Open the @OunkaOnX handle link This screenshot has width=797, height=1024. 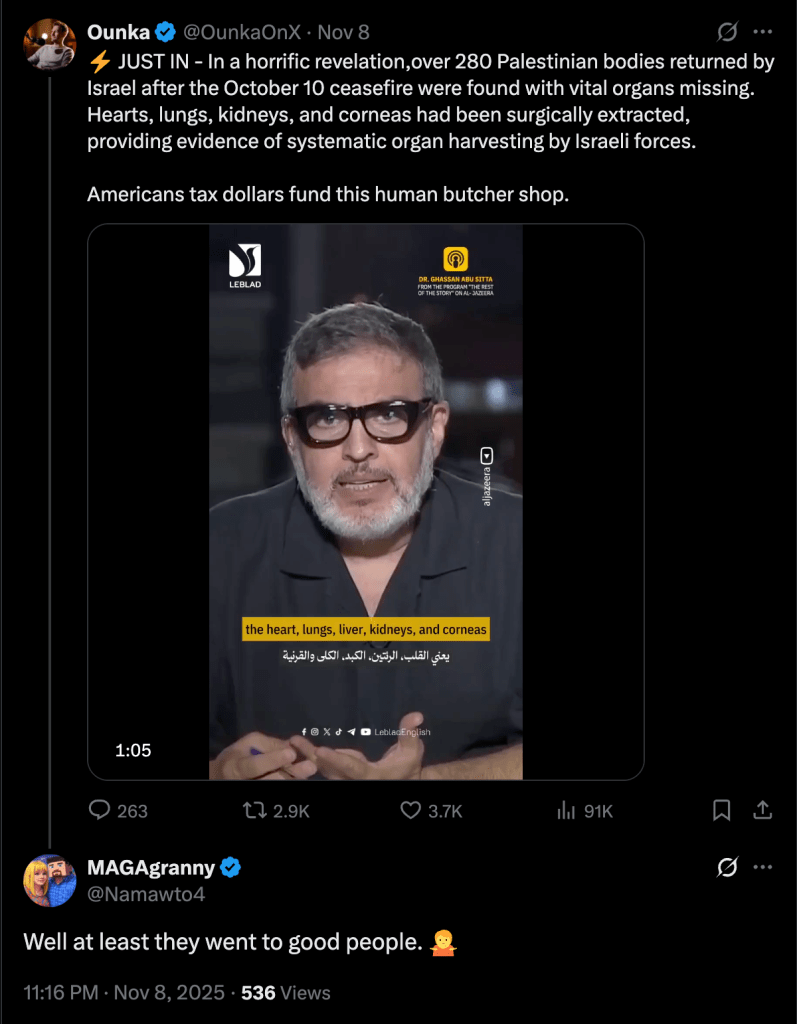tap(241, 33)
